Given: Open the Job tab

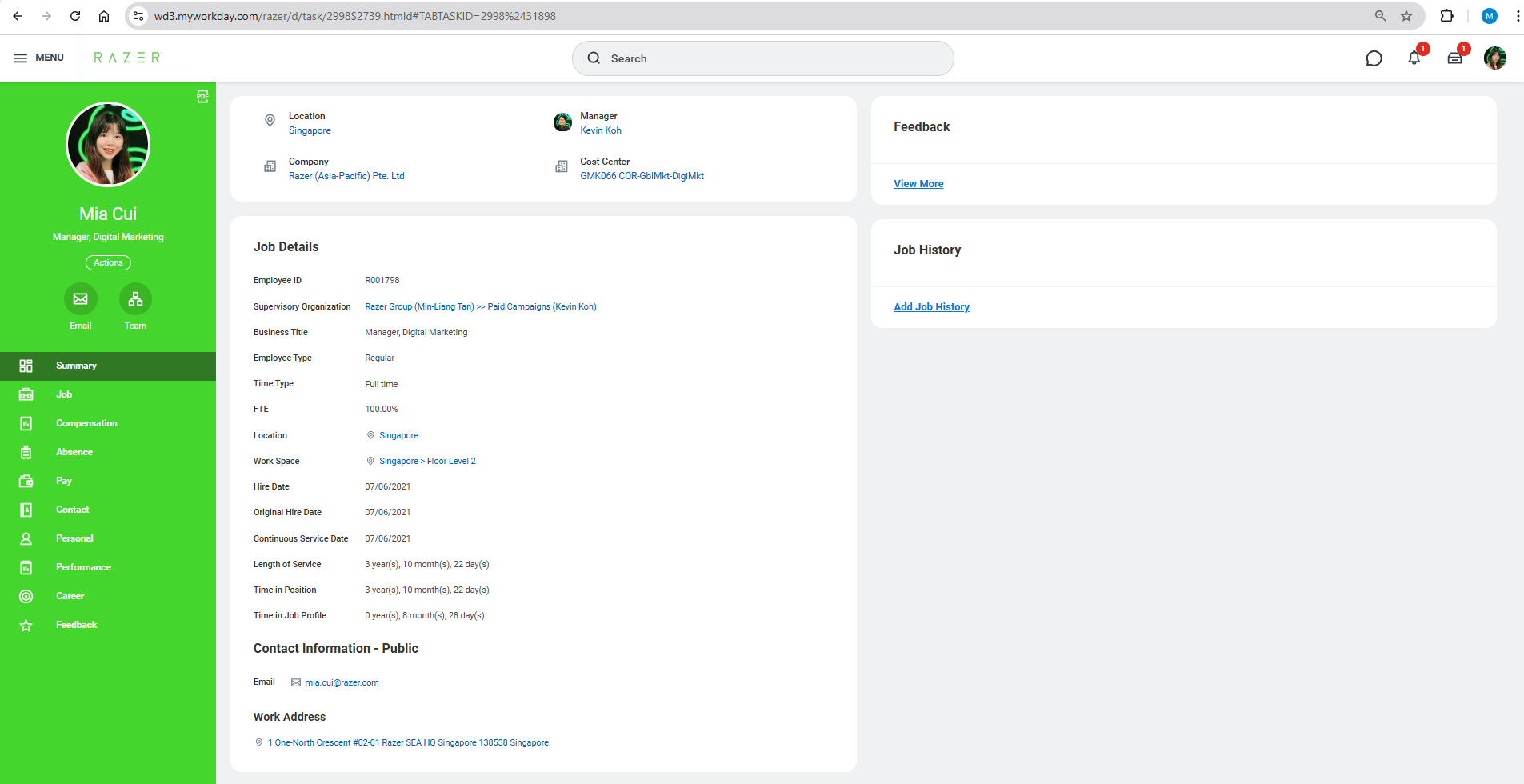Looking at the screenshot, I should (x=108, y=394).
